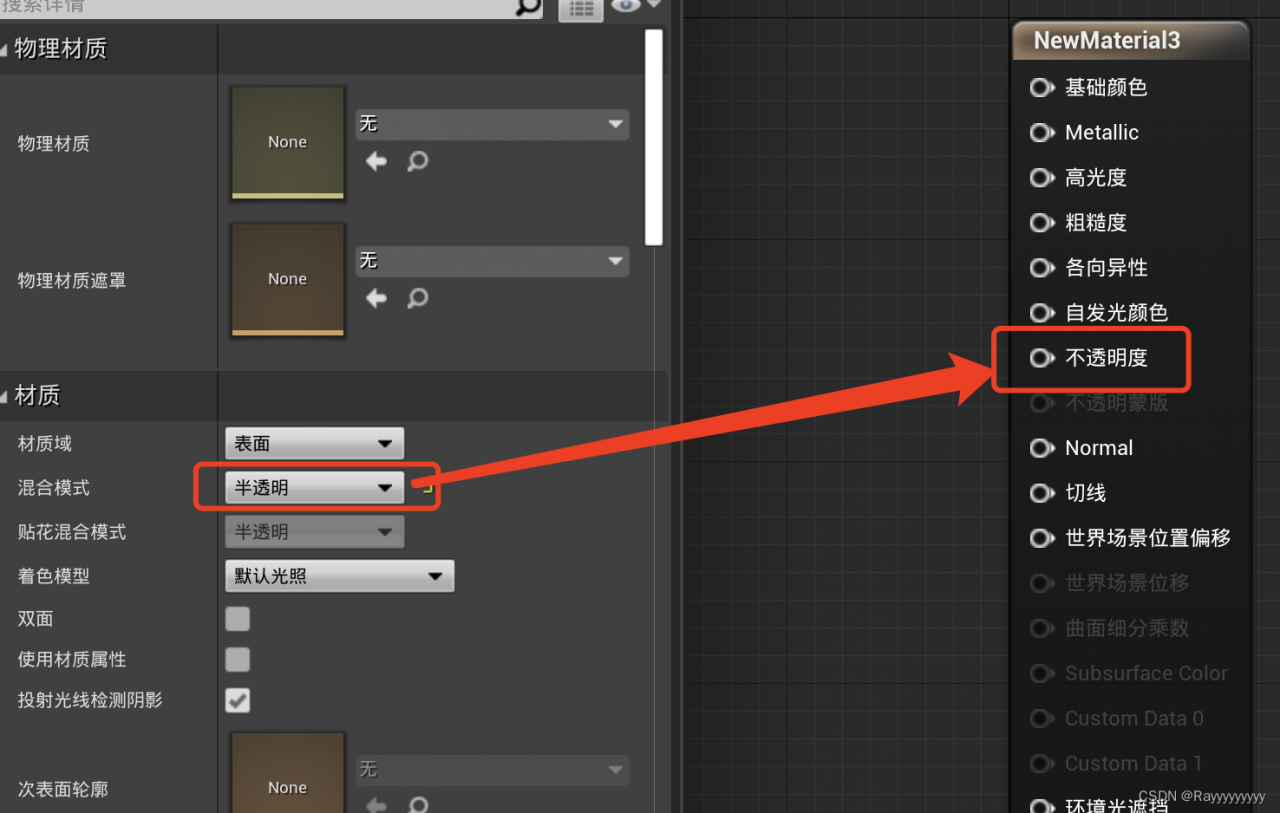Open the 物理材质遮罩 asset dropdown
Image resolution: width=1280 pixels, height=813 pixels.
[492, 261]
